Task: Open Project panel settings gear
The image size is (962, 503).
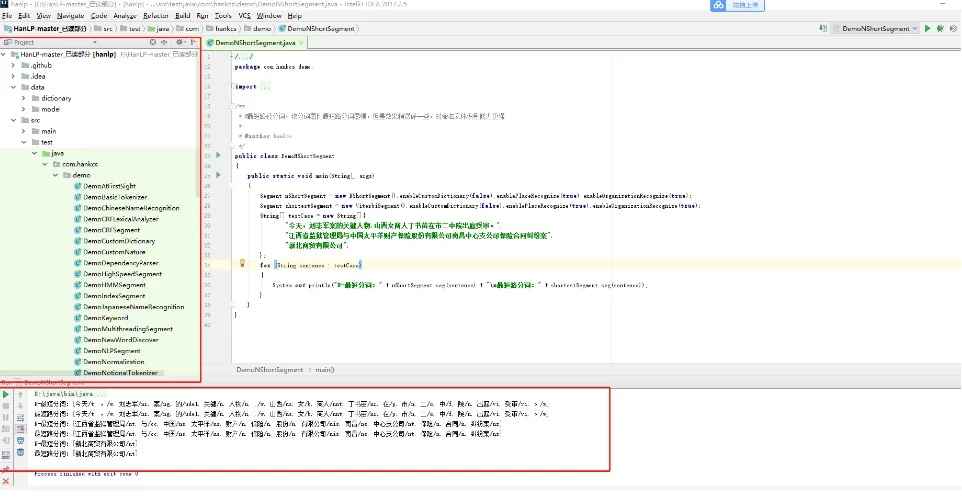Action: click(x=180, y=42)
